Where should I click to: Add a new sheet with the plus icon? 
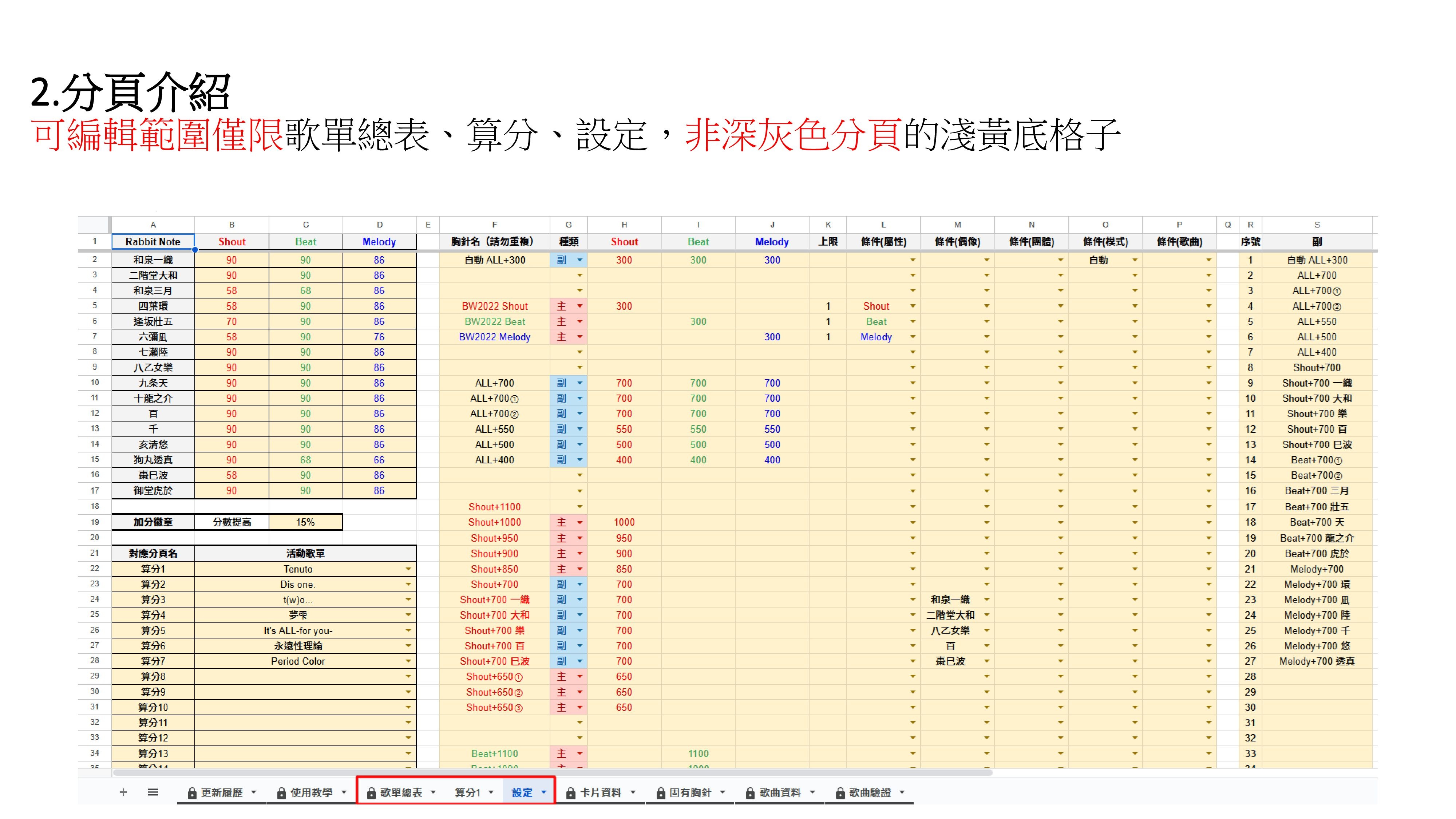(x=123, y=792)
